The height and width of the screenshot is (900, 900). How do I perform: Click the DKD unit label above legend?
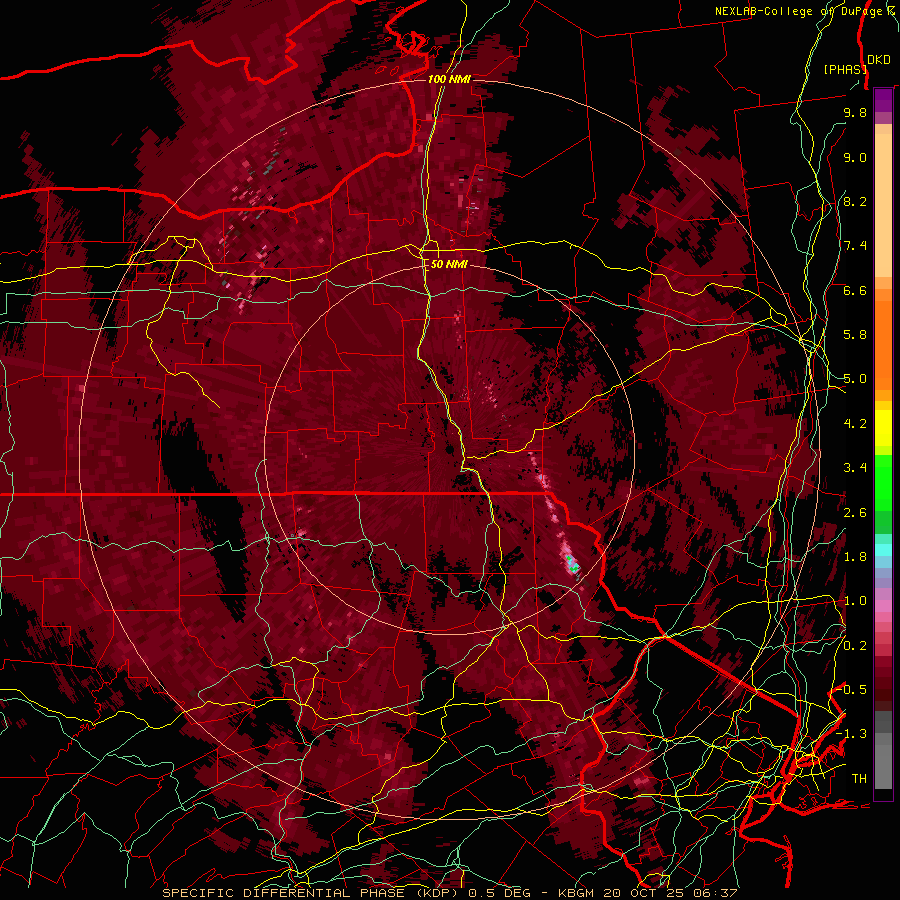(879, 60)
